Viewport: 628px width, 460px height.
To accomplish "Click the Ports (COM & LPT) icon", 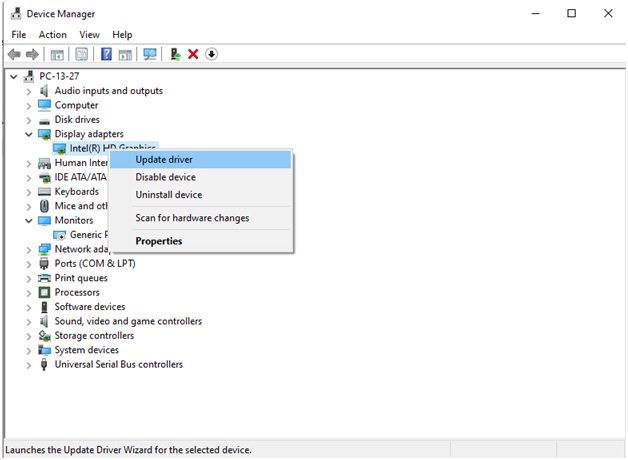I will pos(44,264).
